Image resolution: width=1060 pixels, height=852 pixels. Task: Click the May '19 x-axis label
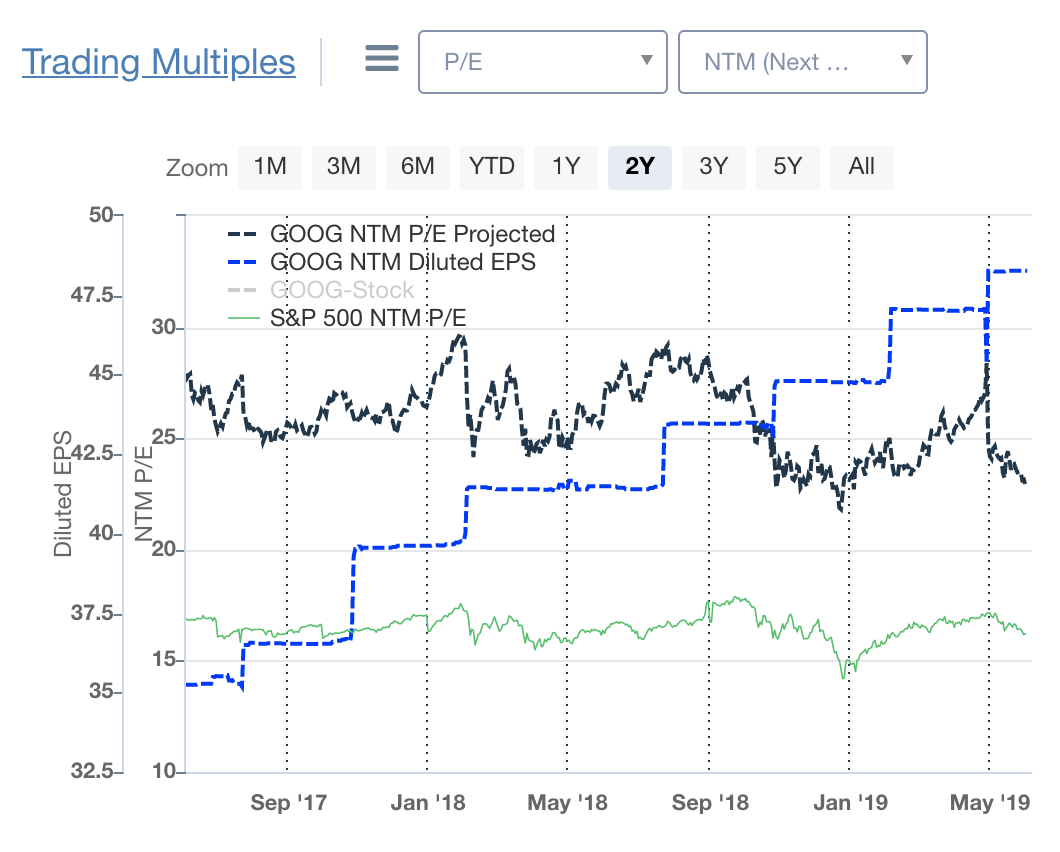pyautogui.click(x=990, y=803)
